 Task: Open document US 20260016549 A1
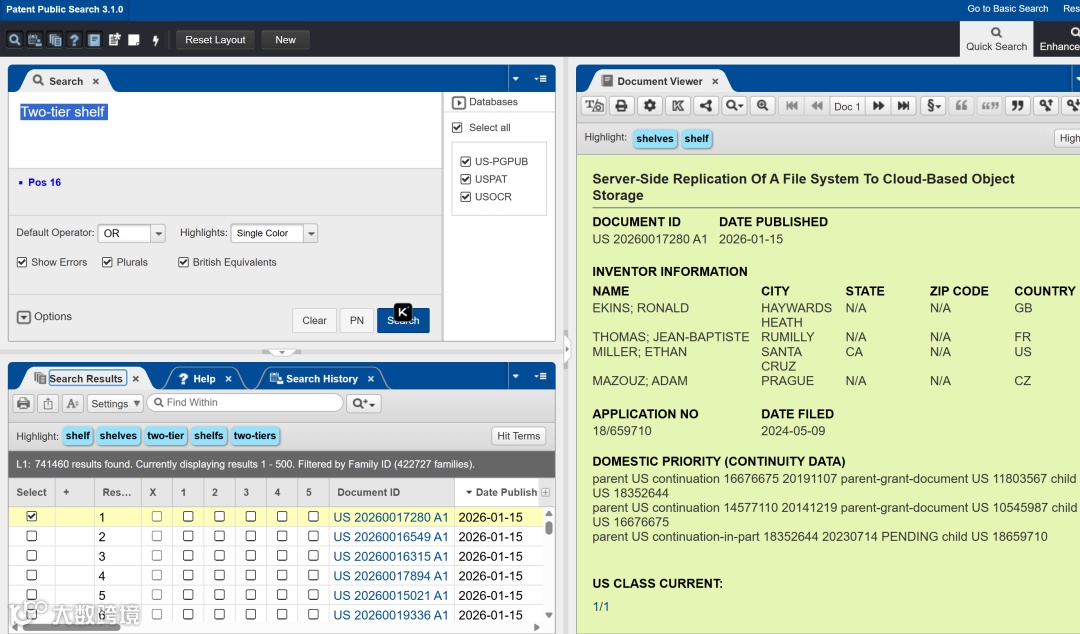(391, 537)
